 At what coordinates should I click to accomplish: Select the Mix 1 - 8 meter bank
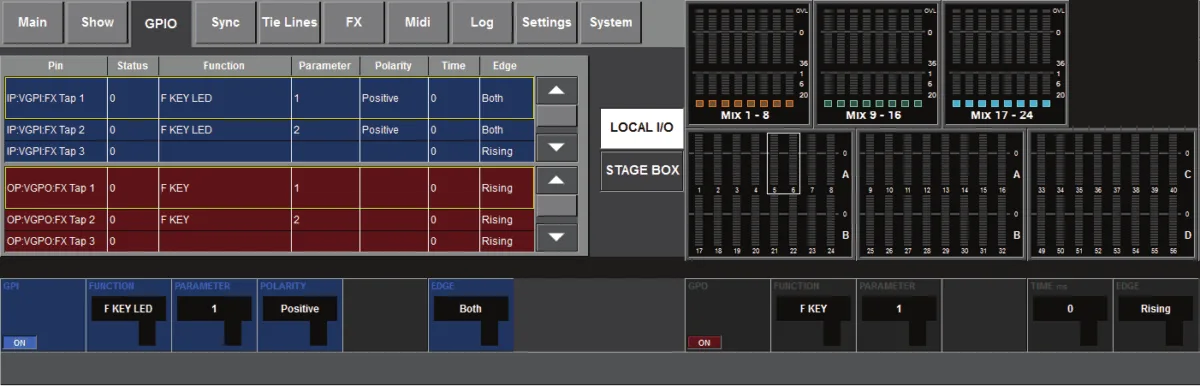click(748, 64)
